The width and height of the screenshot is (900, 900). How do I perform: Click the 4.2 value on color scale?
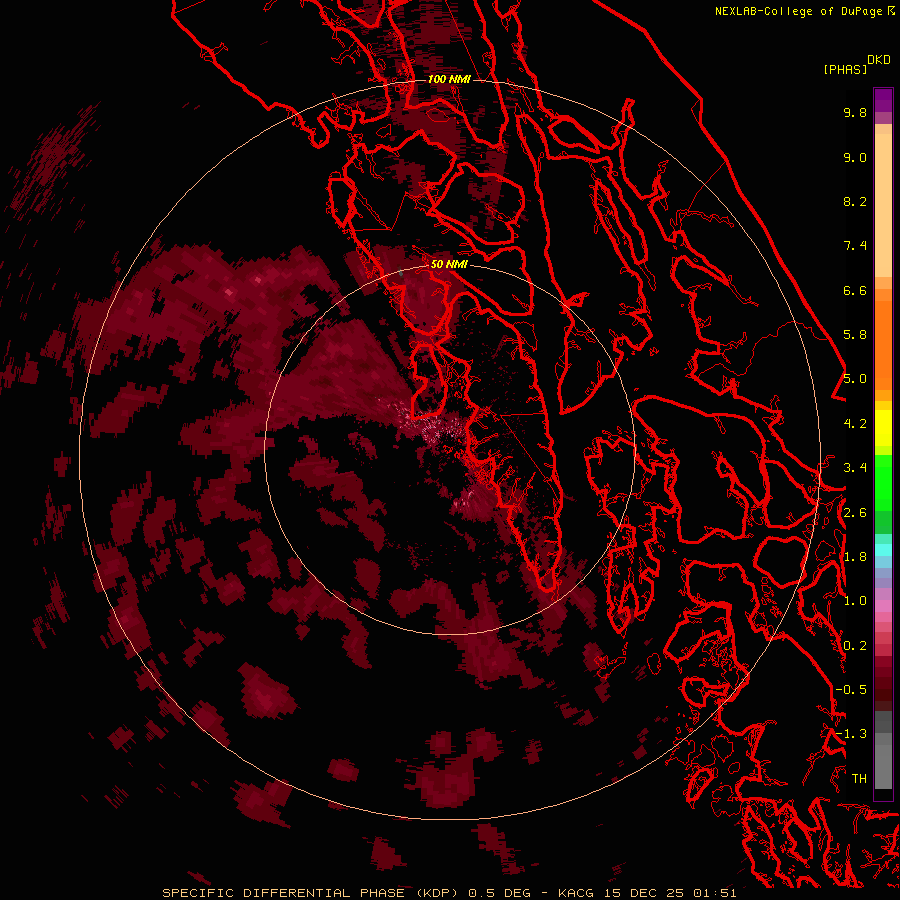[x=855, y=424]
